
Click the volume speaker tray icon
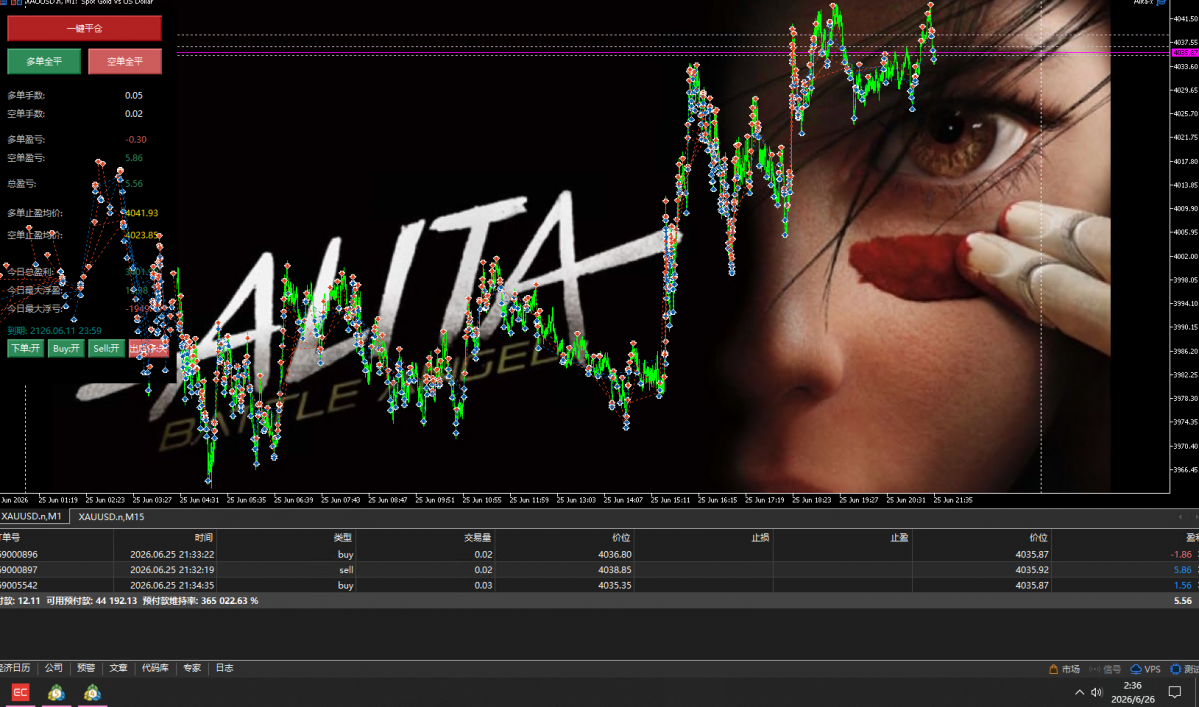coord(1097,692)
